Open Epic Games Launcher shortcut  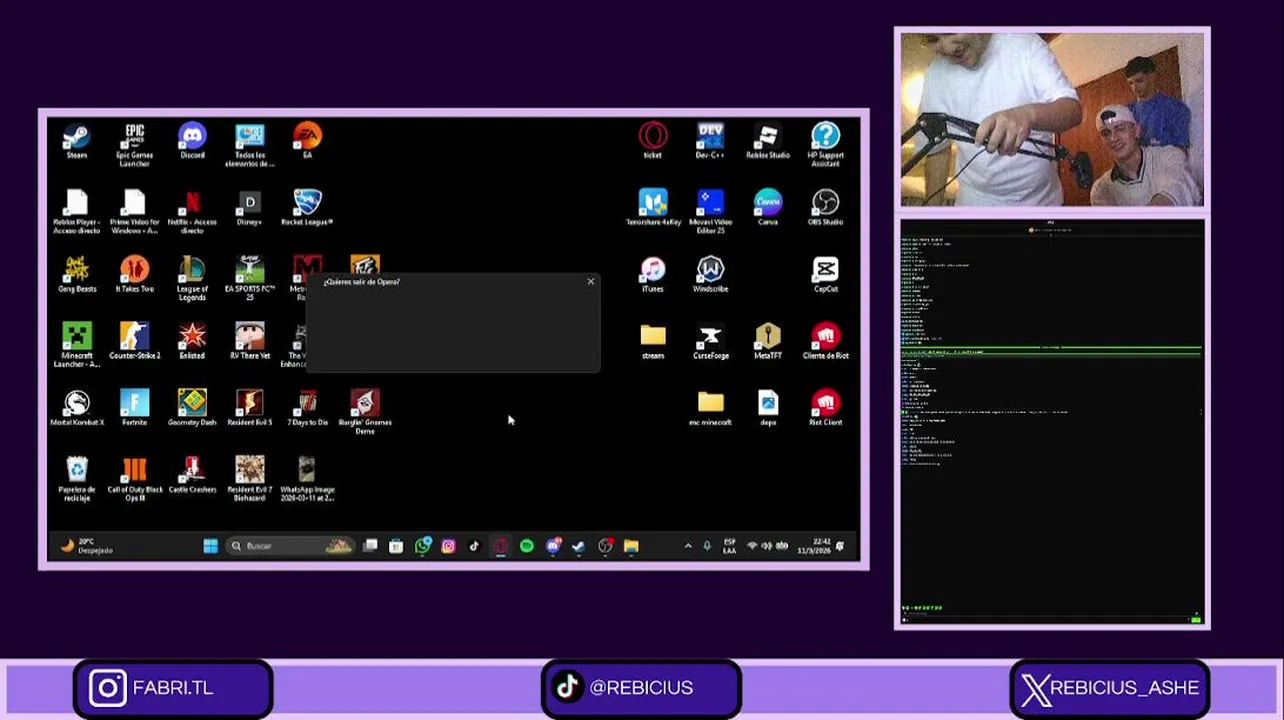click(x=134, y=145)
